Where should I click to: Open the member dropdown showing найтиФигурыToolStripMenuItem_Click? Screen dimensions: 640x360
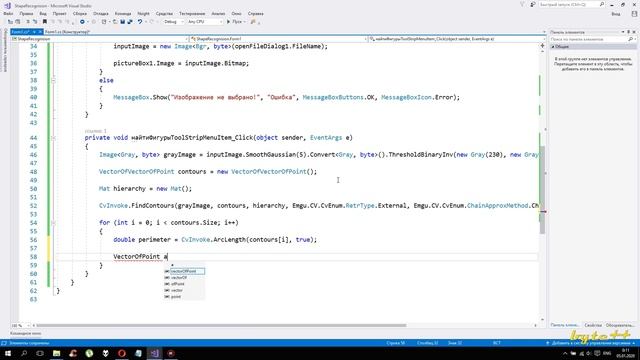[457, 39]
